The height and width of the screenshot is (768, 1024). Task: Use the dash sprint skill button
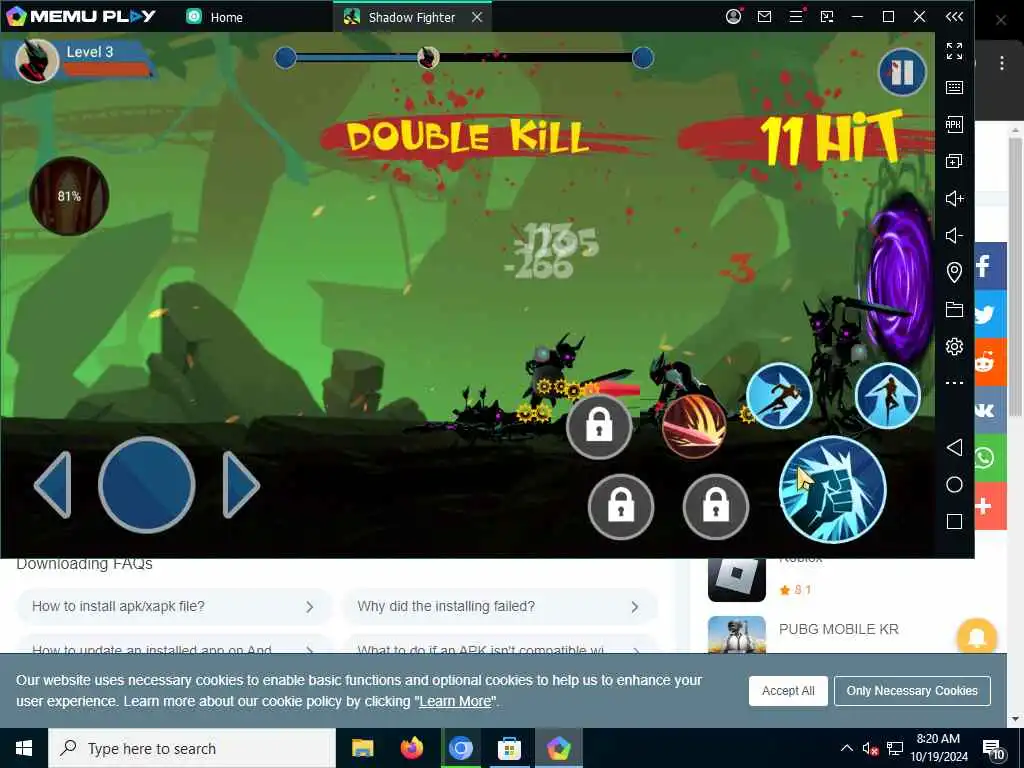click(779, 395)
